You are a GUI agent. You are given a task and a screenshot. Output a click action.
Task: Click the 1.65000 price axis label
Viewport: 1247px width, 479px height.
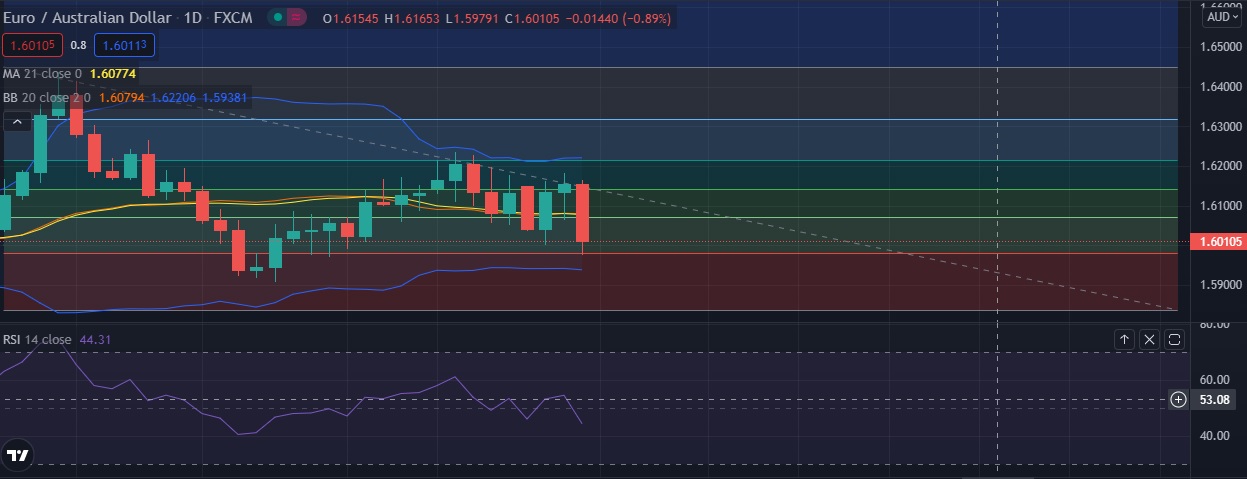(1221, 46)
